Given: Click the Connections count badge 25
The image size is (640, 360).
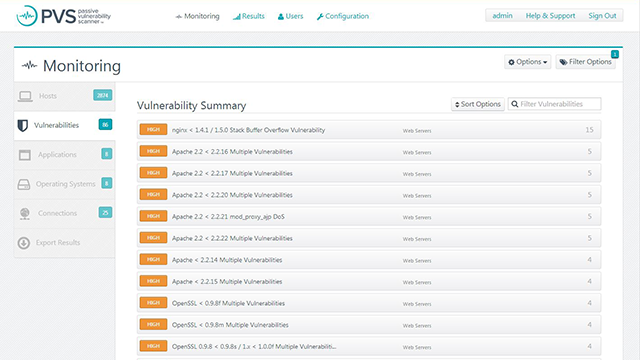Looking at the screenshot, I should [105, 212].
